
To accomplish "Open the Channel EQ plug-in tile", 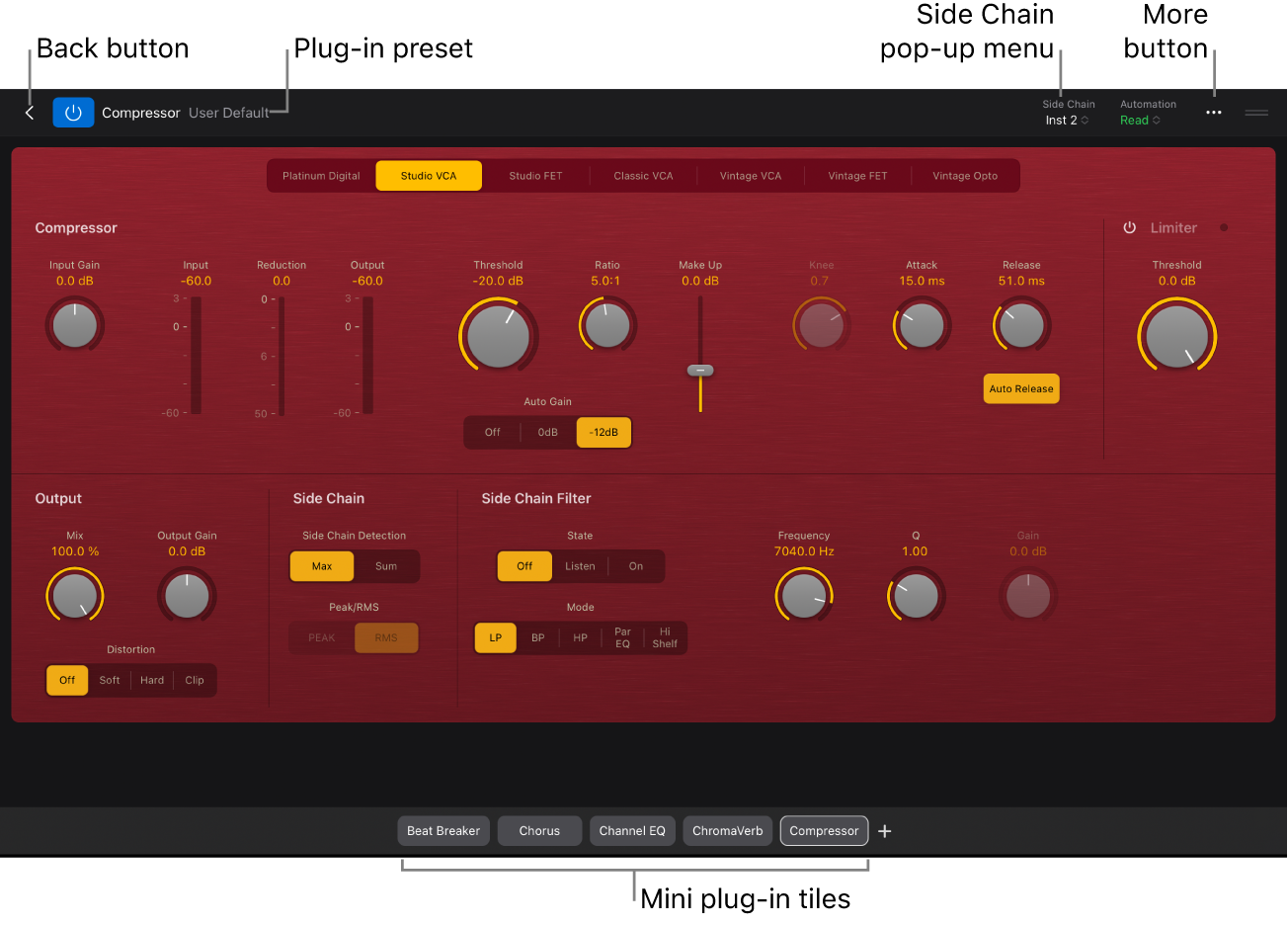I will (x=632, y=831).
